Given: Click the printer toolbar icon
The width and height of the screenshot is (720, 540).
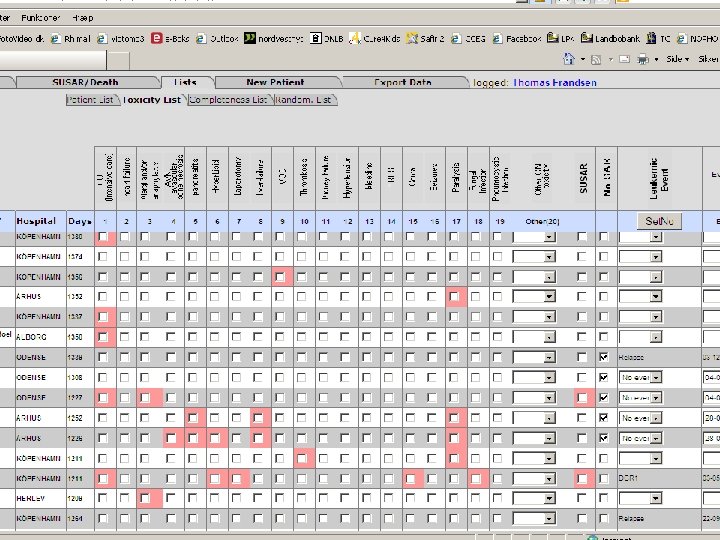Looking at the screenshot, I should pos(643,59).
